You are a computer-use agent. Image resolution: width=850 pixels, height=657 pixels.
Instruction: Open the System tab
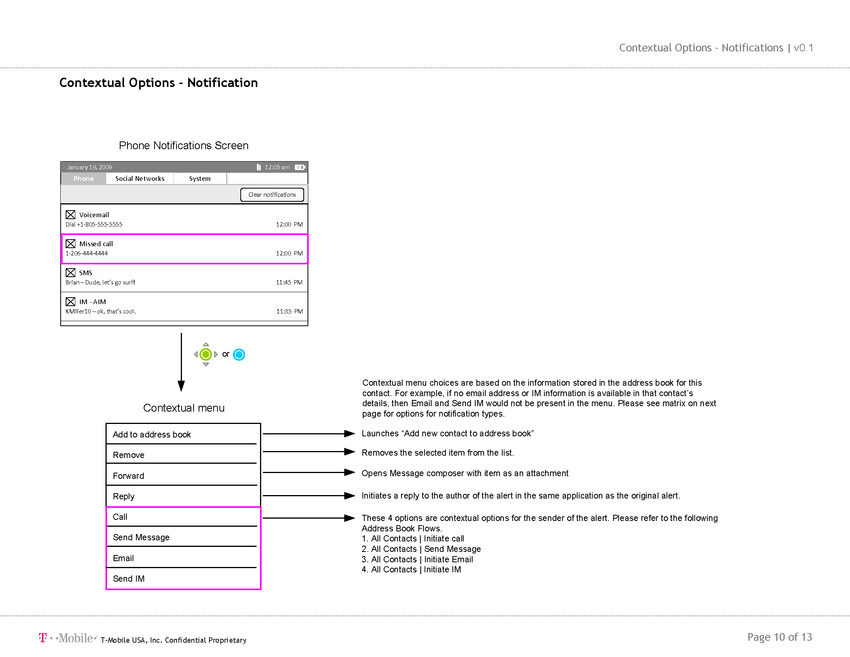pyautogui.click(x=200, y=179)
